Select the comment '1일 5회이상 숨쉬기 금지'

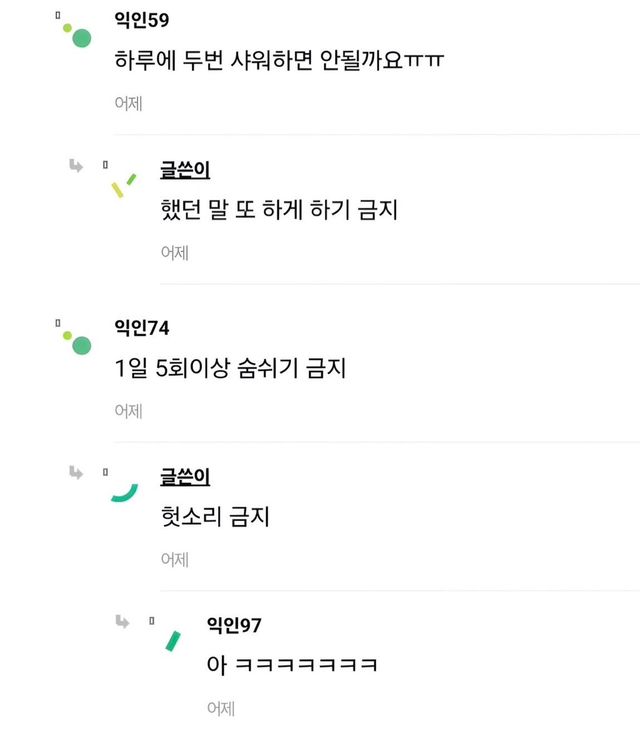point(231,368)
